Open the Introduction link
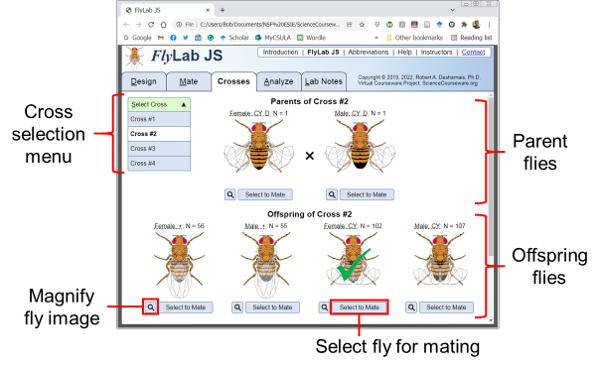The width and height of the screenshot is (599, 369). click(x=280, y=52)
